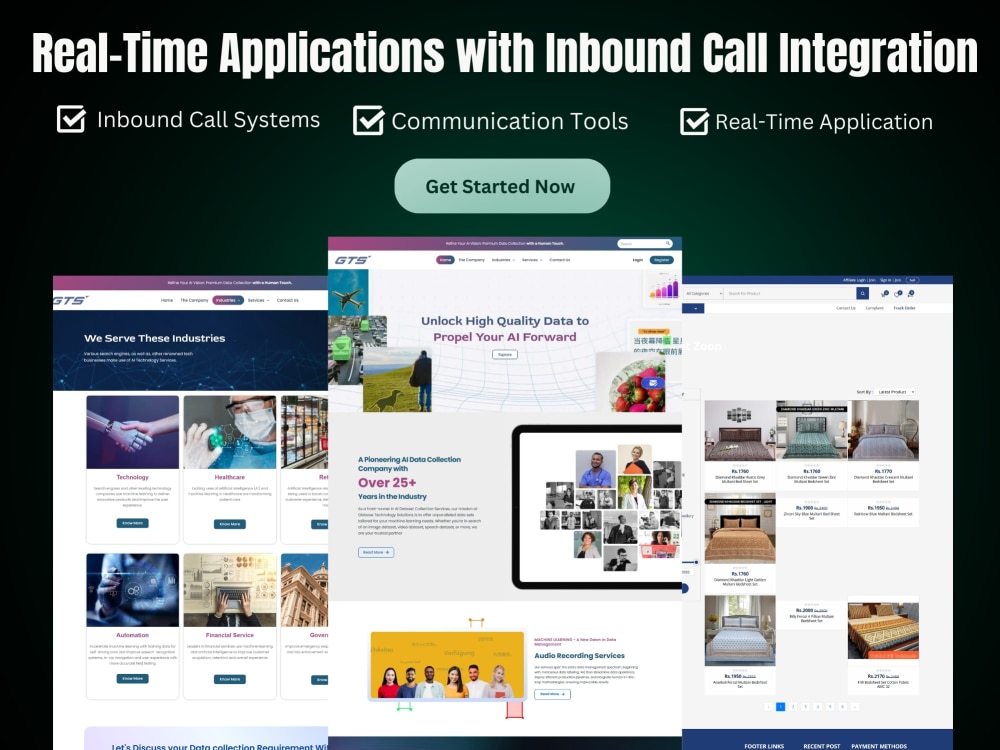Click the Rs.1760 grey bed sheet product image
This screenshot has height=750, width=1000.
pyautogui.click(x=740, y=430)
